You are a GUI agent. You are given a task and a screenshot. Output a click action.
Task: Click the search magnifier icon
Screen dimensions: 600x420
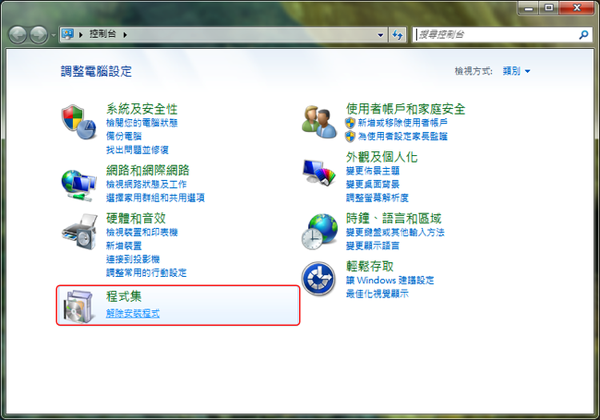583,35
